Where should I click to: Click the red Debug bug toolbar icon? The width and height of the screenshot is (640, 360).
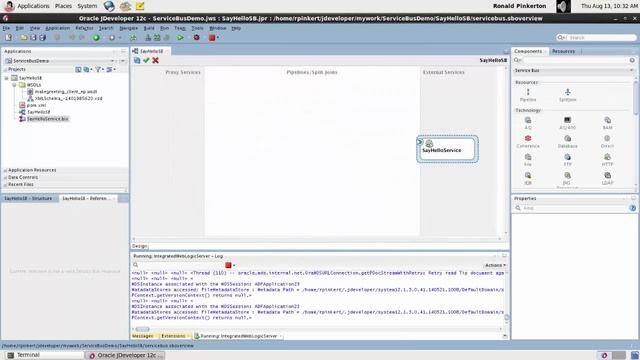tap(196, 38)
